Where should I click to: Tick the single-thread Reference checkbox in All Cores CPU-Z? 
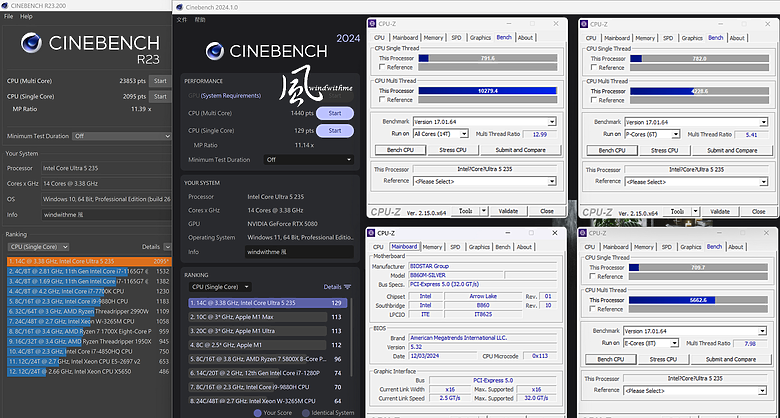pyautogui.click(x=382, y=67)
